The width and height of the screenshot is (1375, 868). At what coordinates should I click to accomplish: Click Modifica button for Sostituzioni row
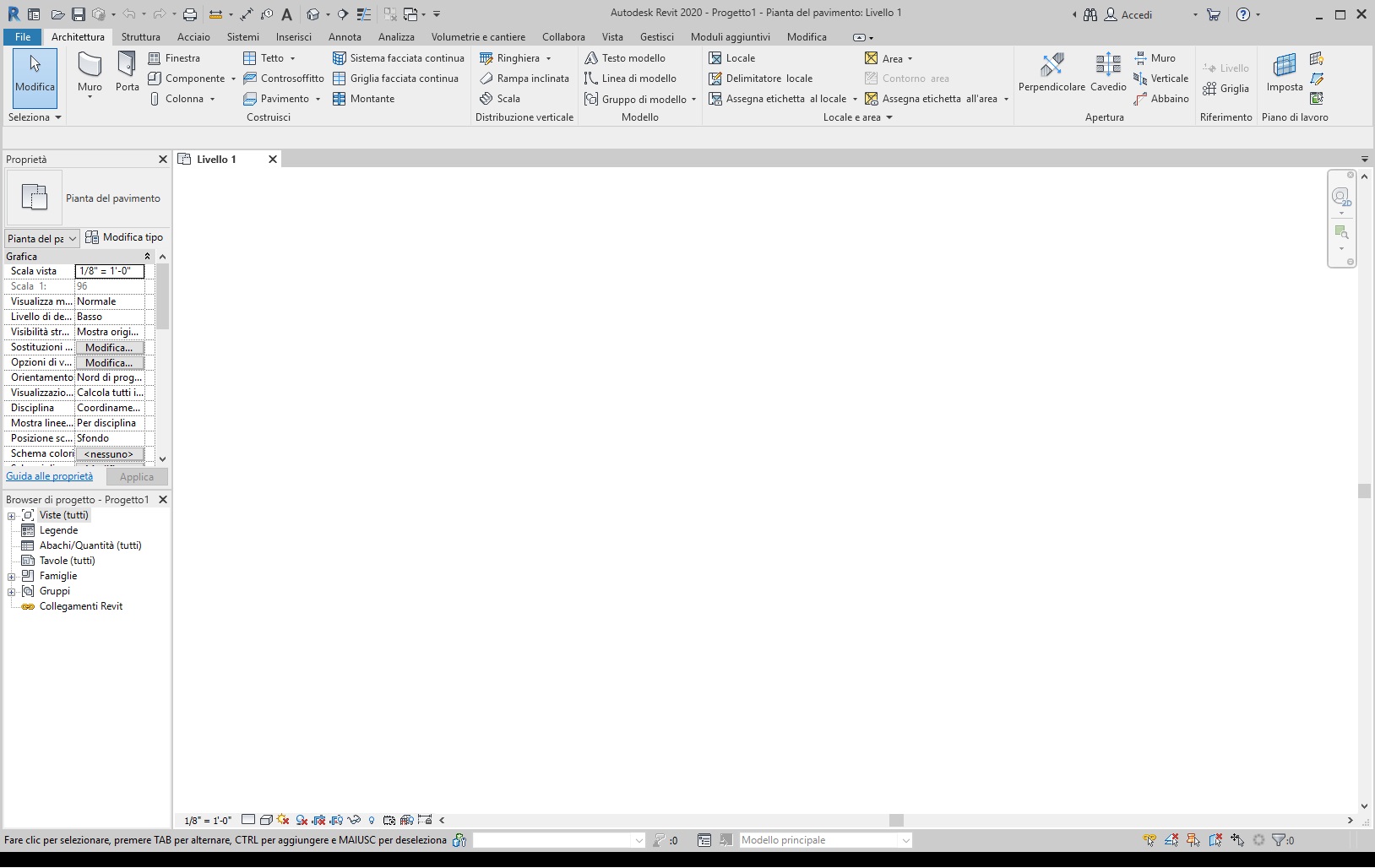pos(109,347)
